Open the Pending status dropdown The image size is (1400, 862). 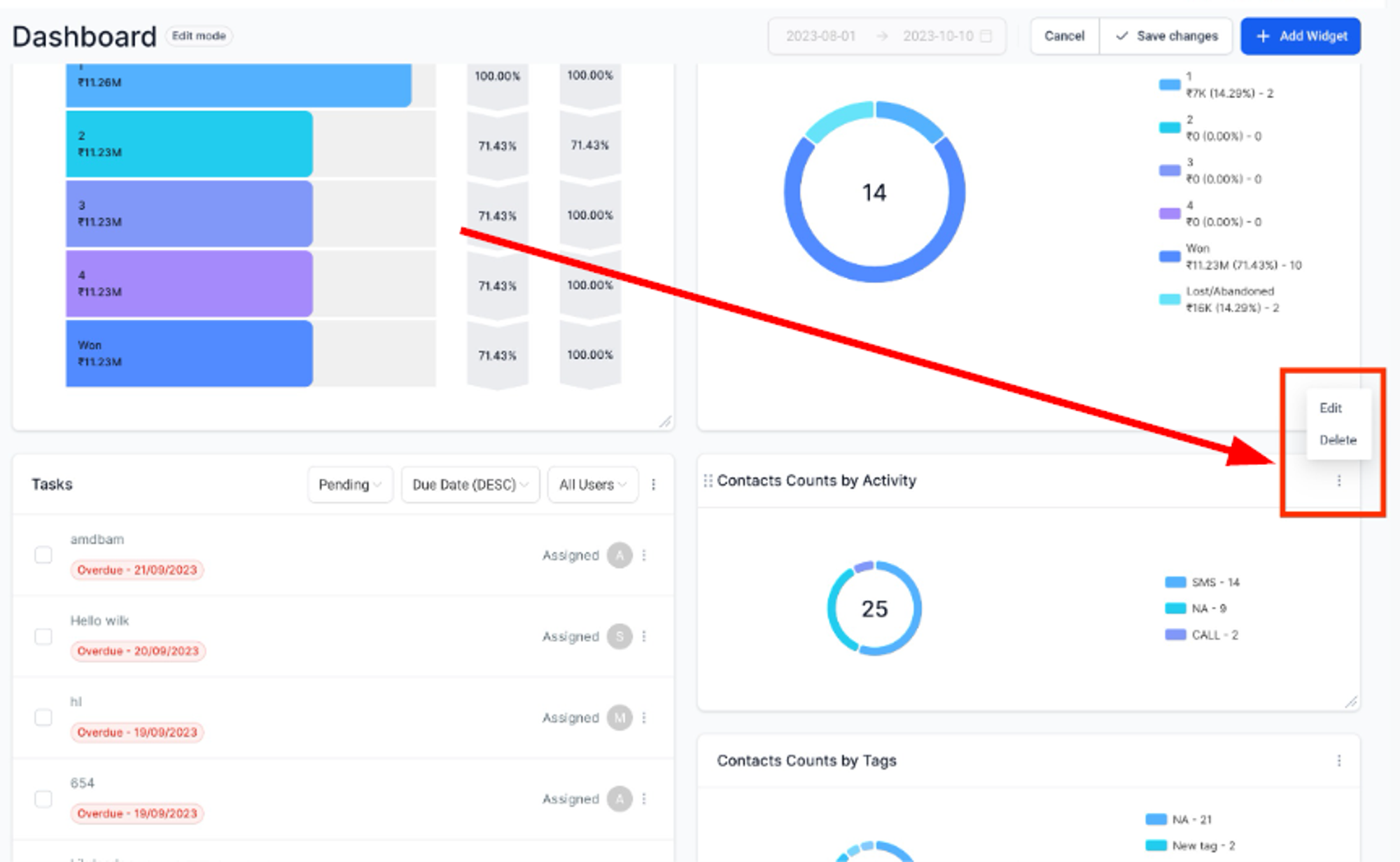350,485
